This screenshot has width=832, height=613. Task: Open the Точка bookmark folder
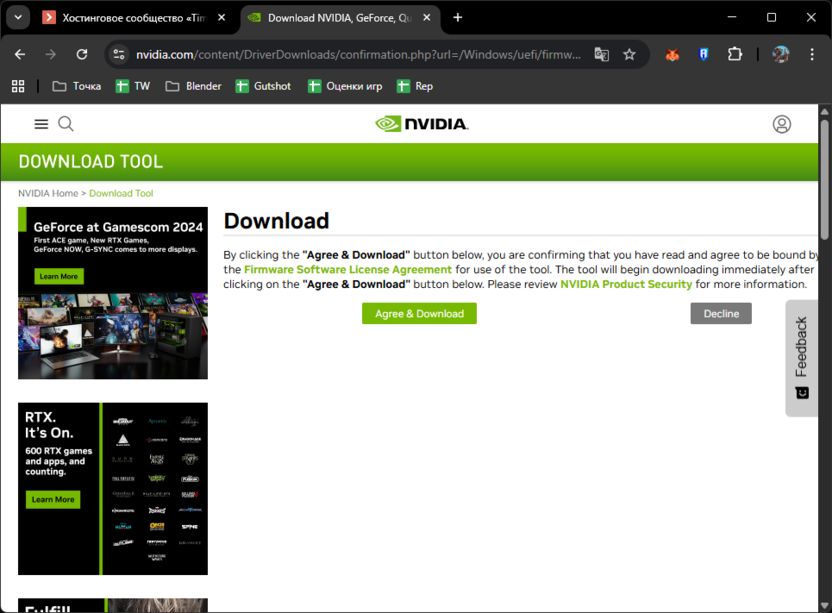tap(76, 86)
